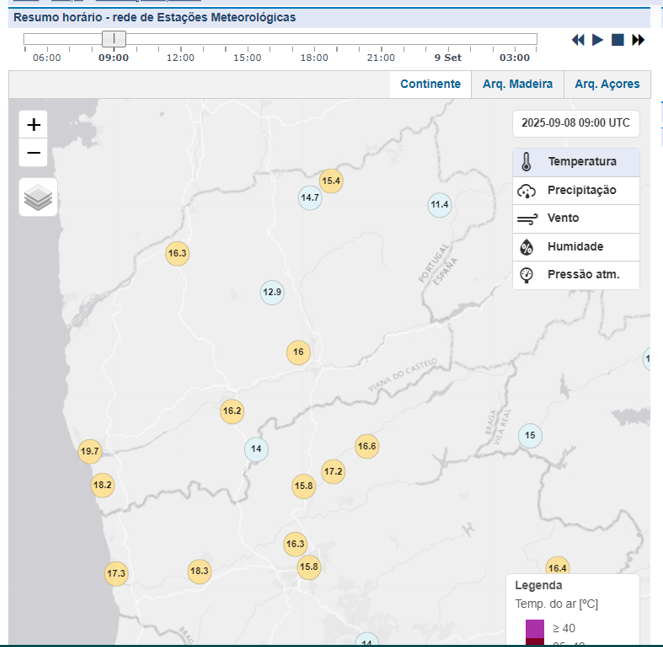
Task: Select the Pressão atm. gauge icon
Action: 526,275
